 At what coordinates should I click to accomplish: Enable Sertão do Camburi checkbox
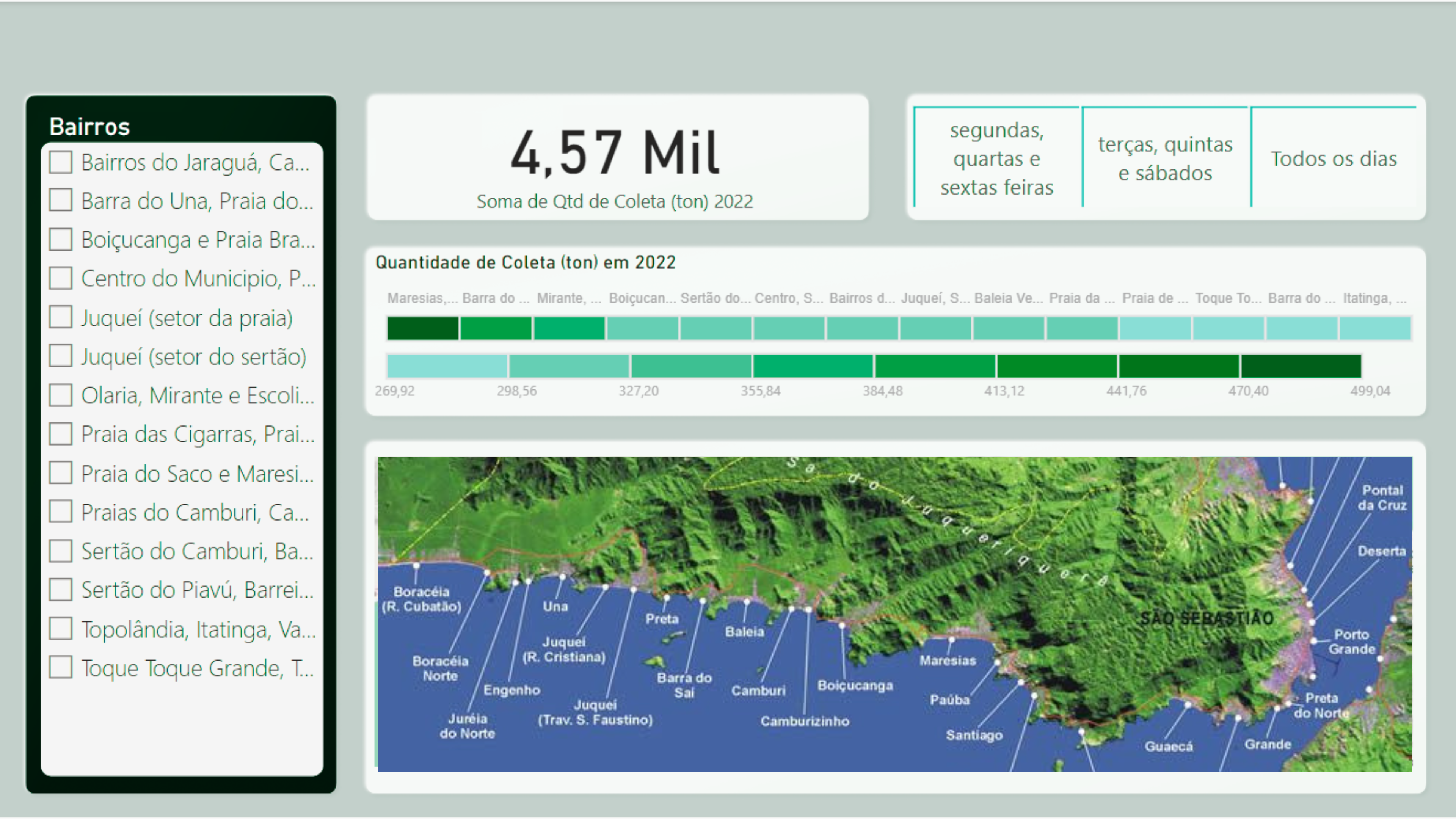(61, 551)
